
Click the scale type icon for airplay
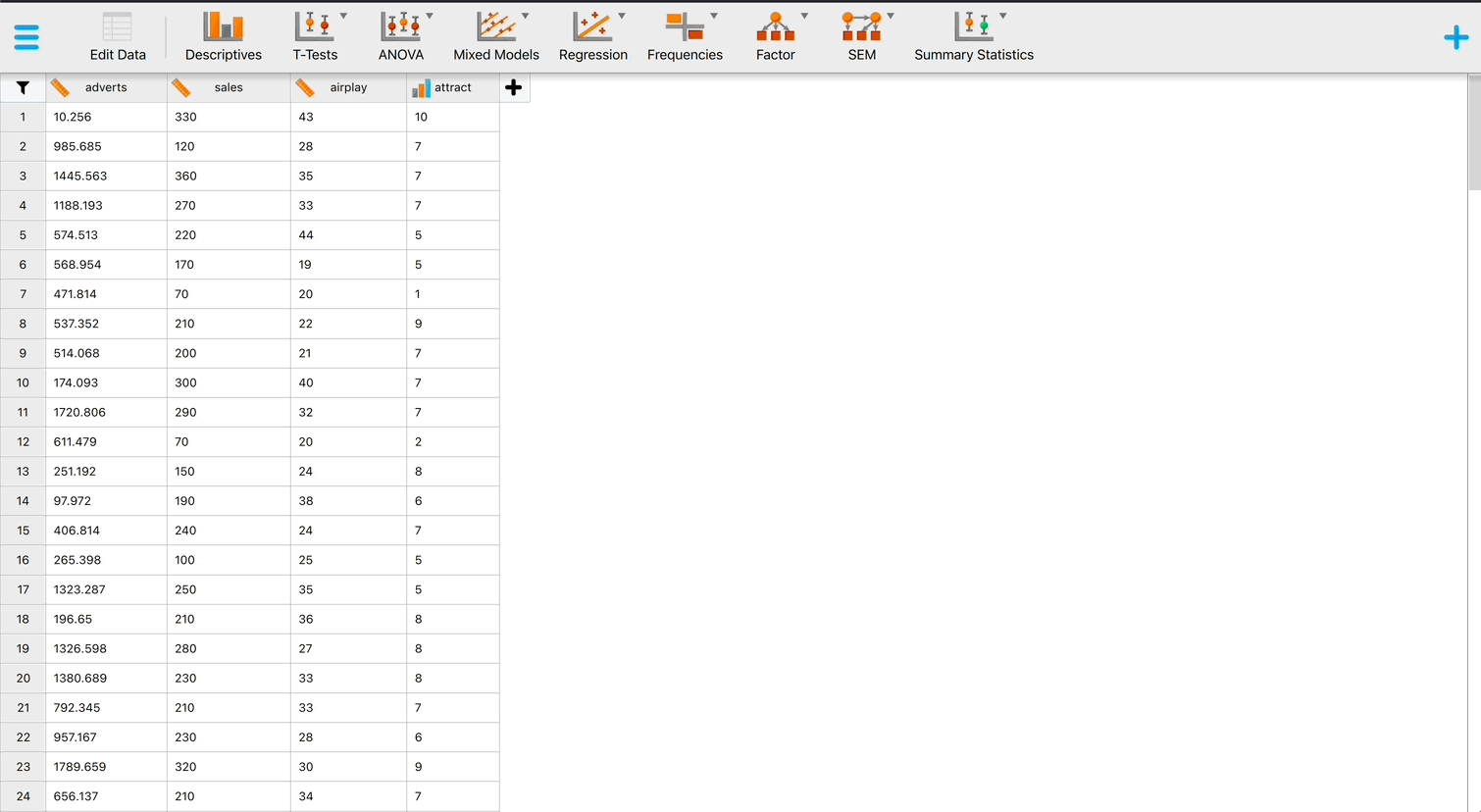tap(305, 87)
